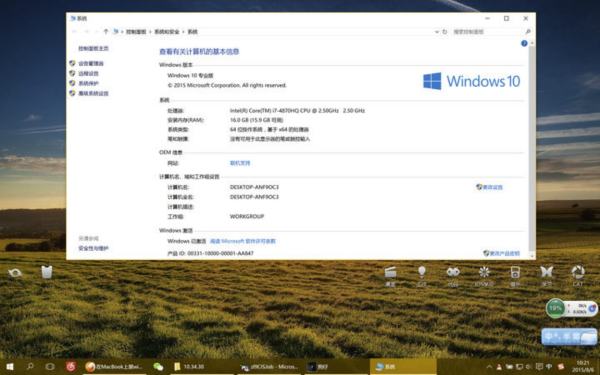The height and width of the screenshot is (375, 600).
Task: Click the Change settings link near computer name
Action: pos(489,187)
